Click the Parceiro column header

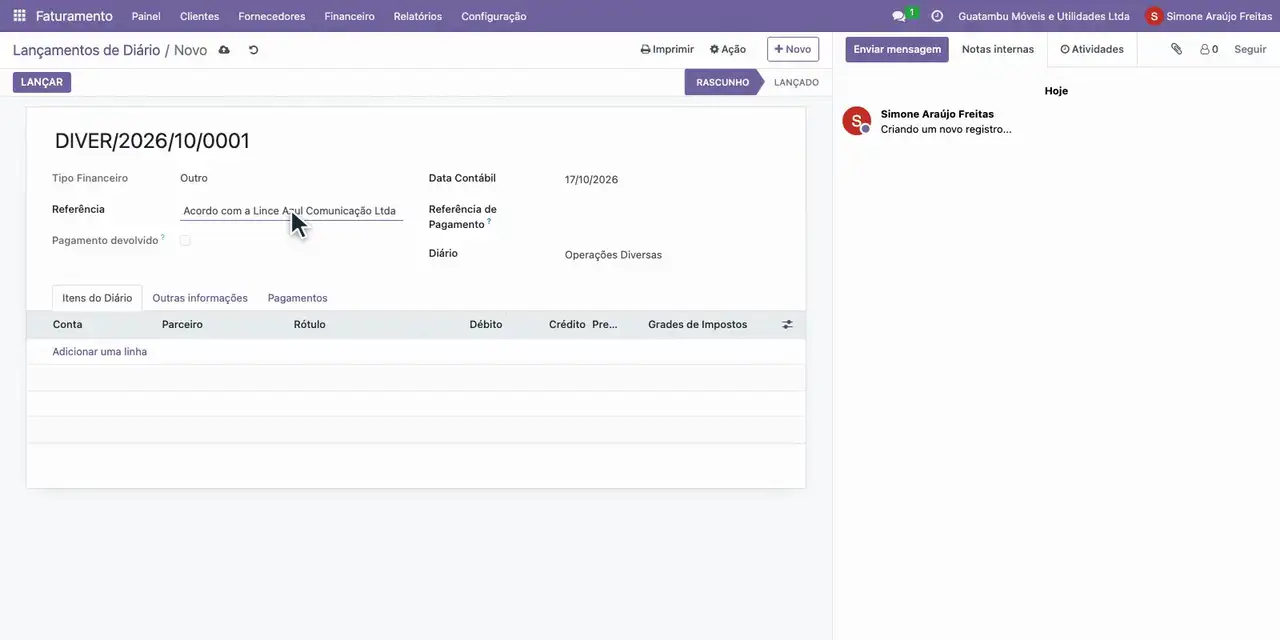182,325
